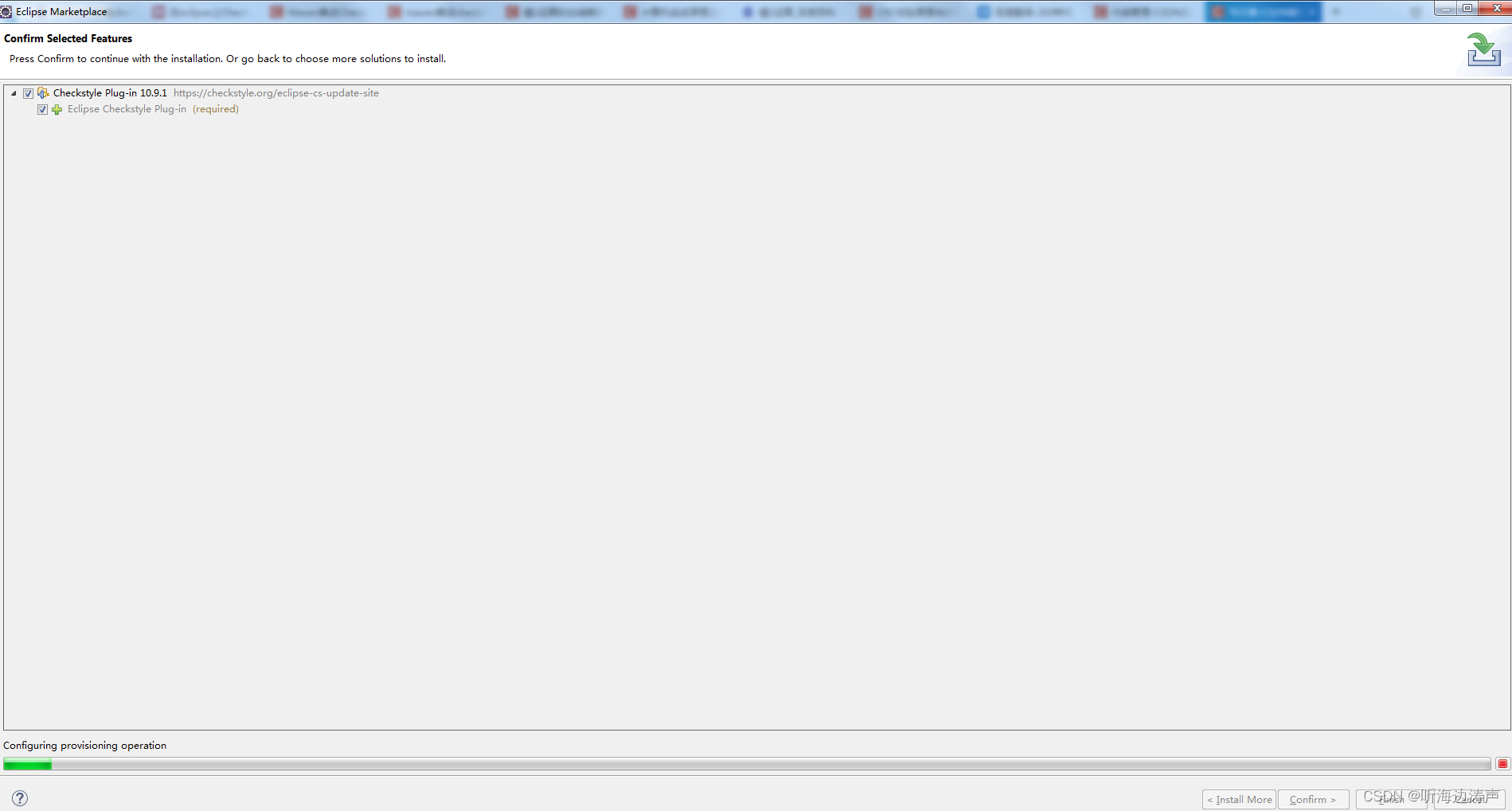Click the checkstyle.org/eclipse-cs-update-site URL text
Screen dimensions: 1512x811
pos(276,93)
